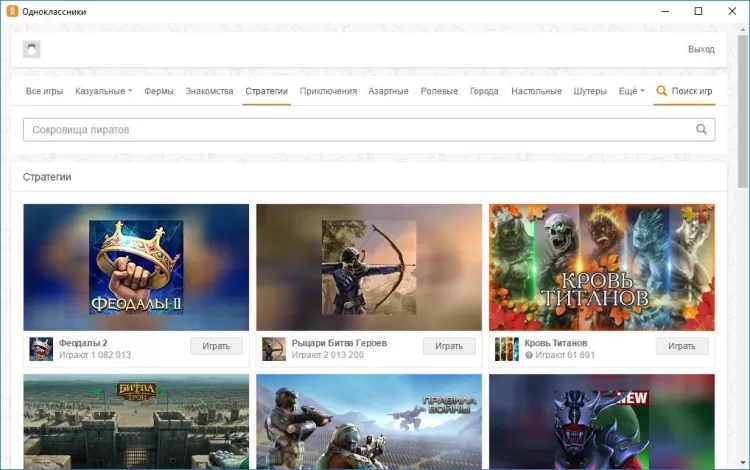Click the user avatar icon in header
The image size is (750, 470).
click(x=32, y=49)
